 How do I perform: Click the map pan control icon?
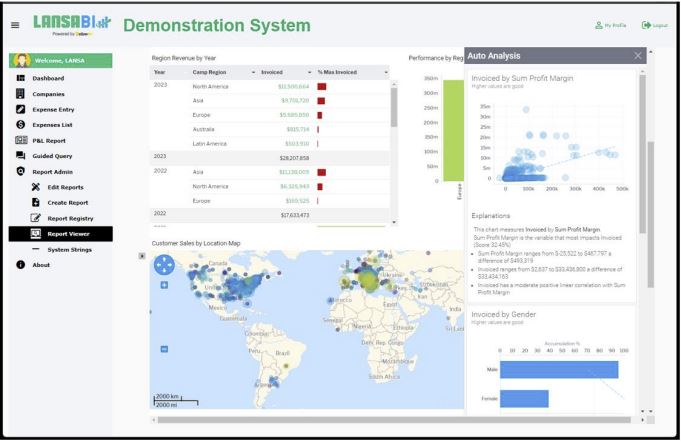pos(164,265)
